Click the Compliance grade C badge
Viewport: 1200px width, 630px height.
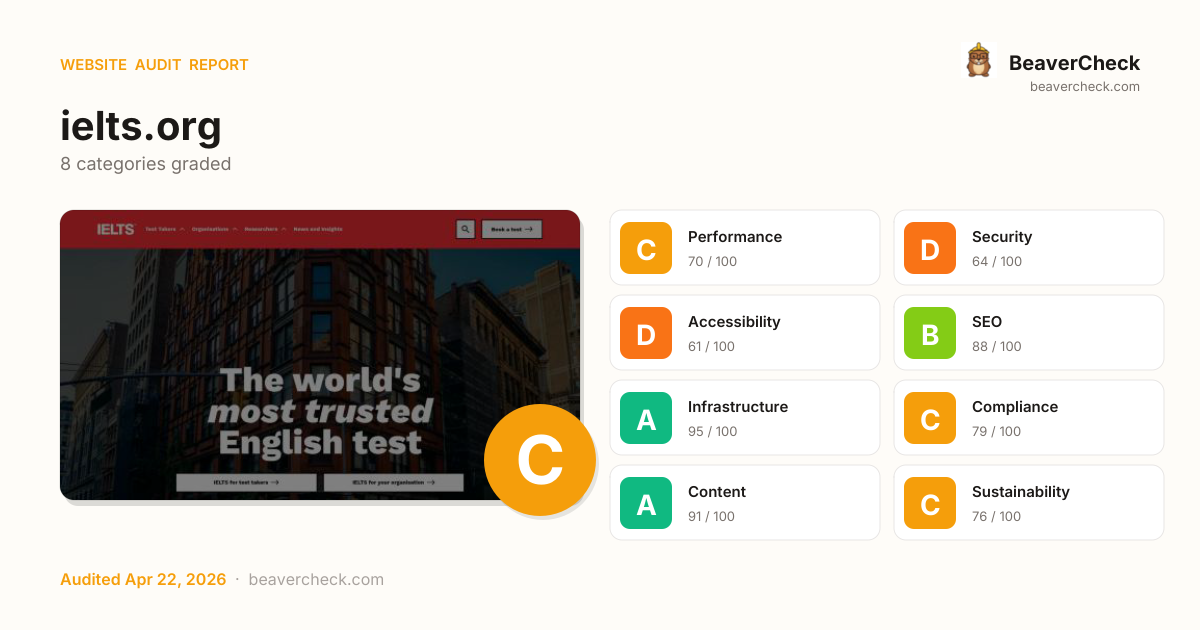(930, 418)
